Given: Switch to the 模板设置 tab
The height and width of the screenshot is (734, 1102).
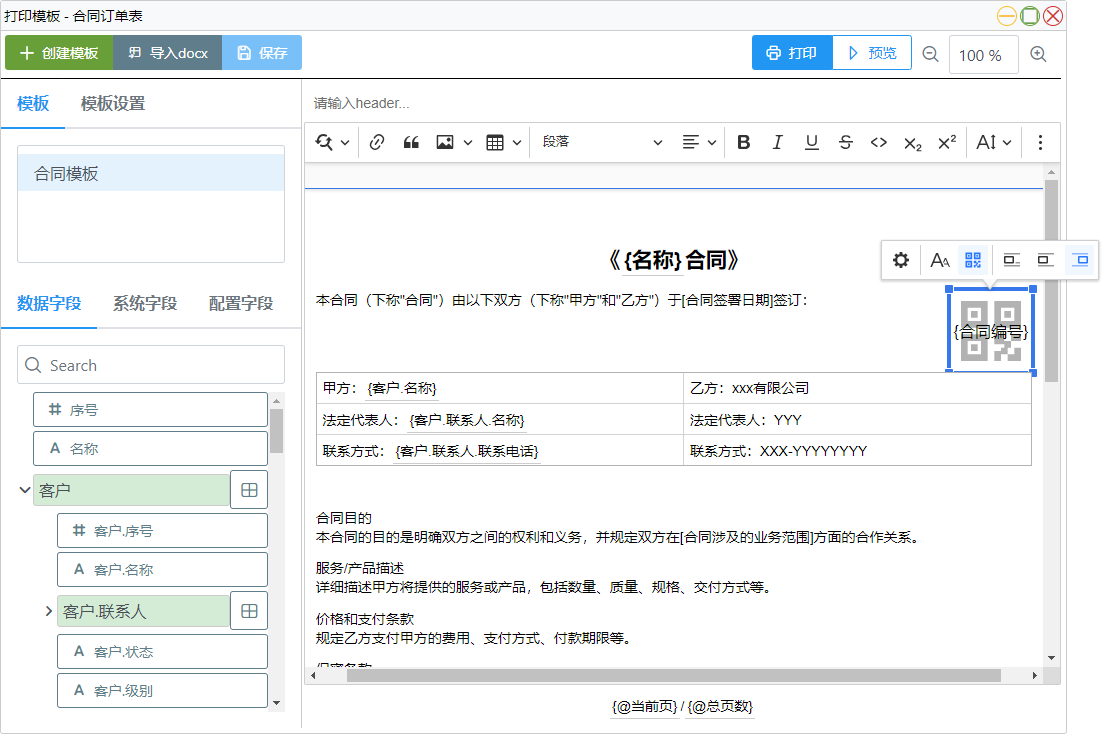Looking at the screenshot, I should click(x=113, y=103).
